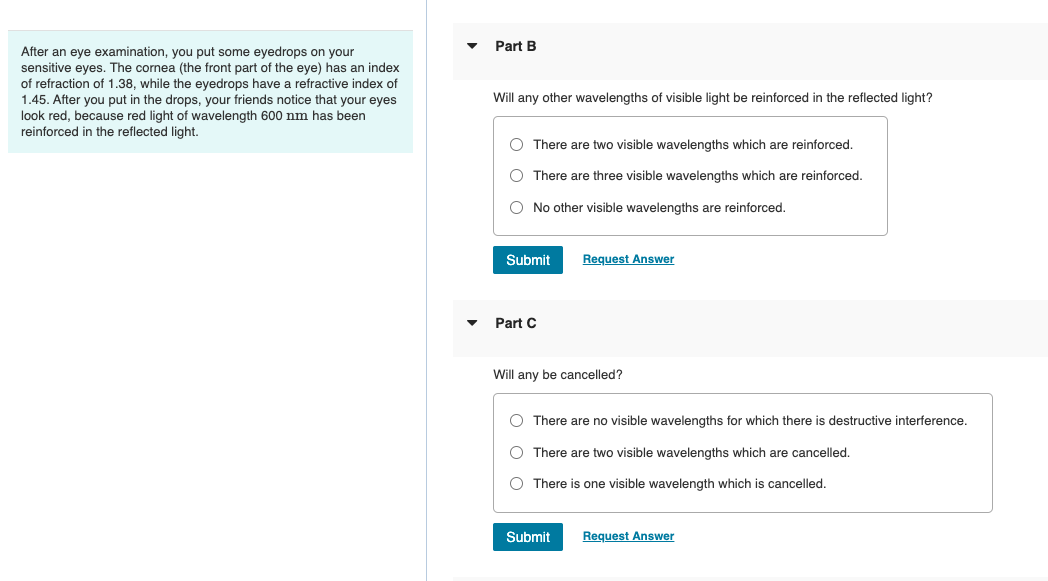Click "After an eye examination" opening sentence
The image size is (1048, 581).
pyautogui.click(x=88, y=52)
